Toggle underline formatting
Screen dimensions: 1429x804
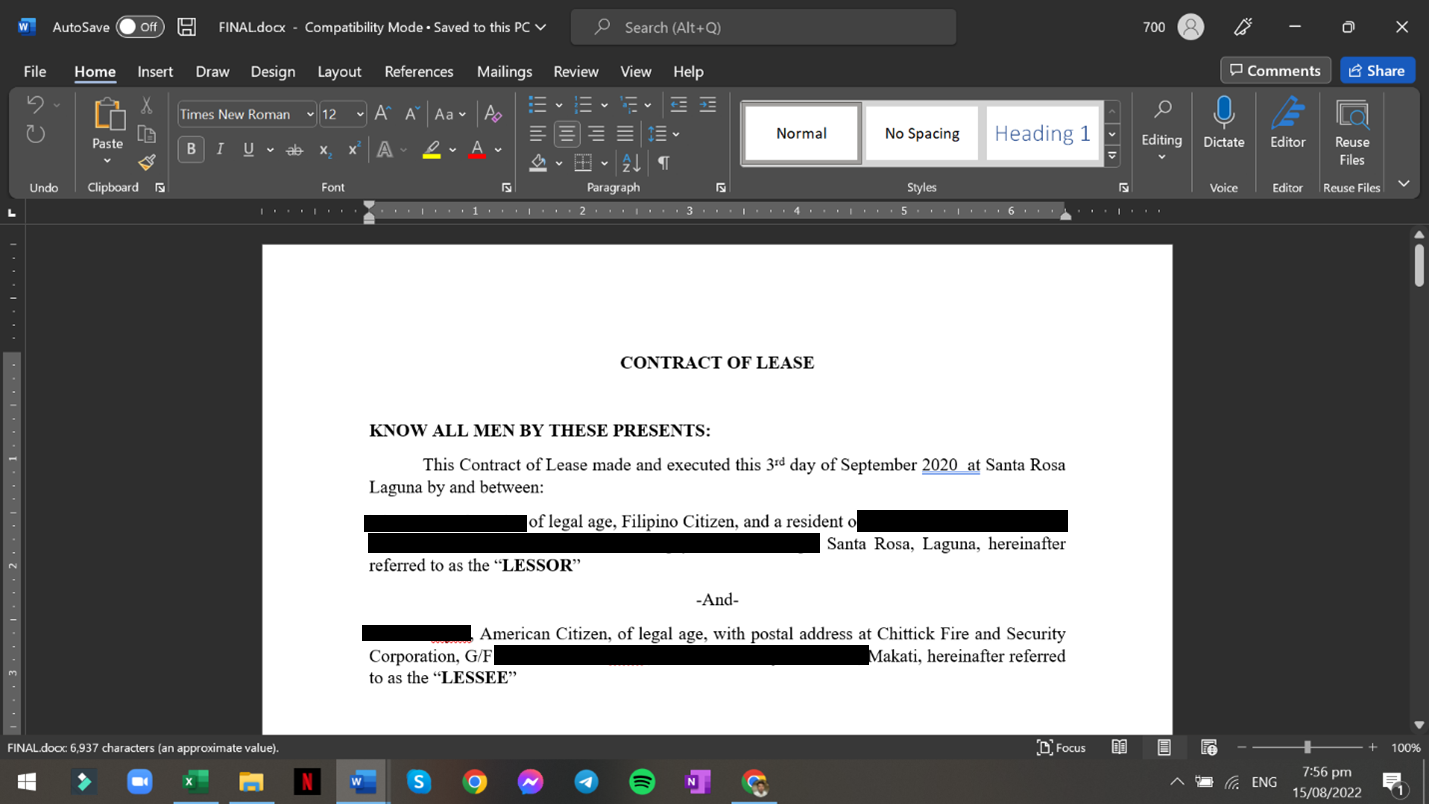[247, 150]
